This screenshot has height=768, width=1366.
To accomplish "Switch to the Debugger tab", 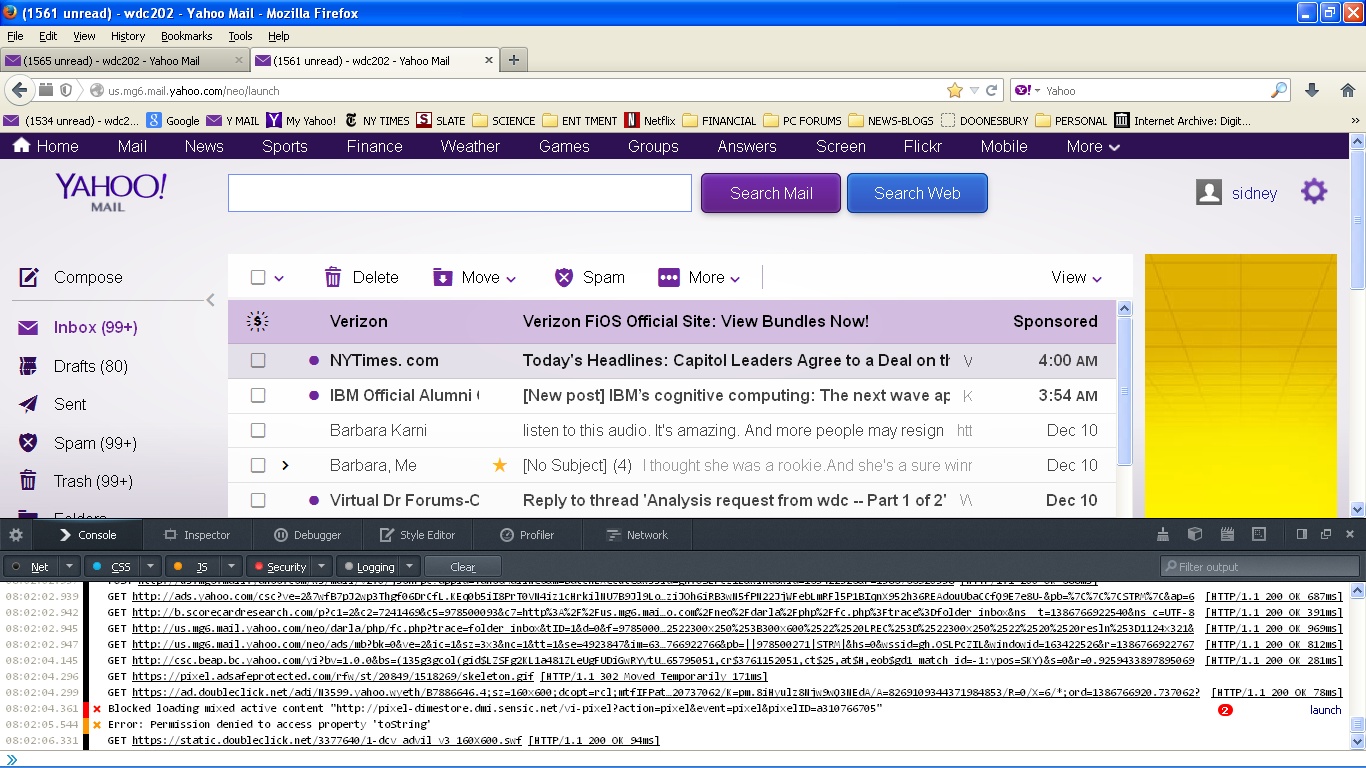I will [308, 535].
